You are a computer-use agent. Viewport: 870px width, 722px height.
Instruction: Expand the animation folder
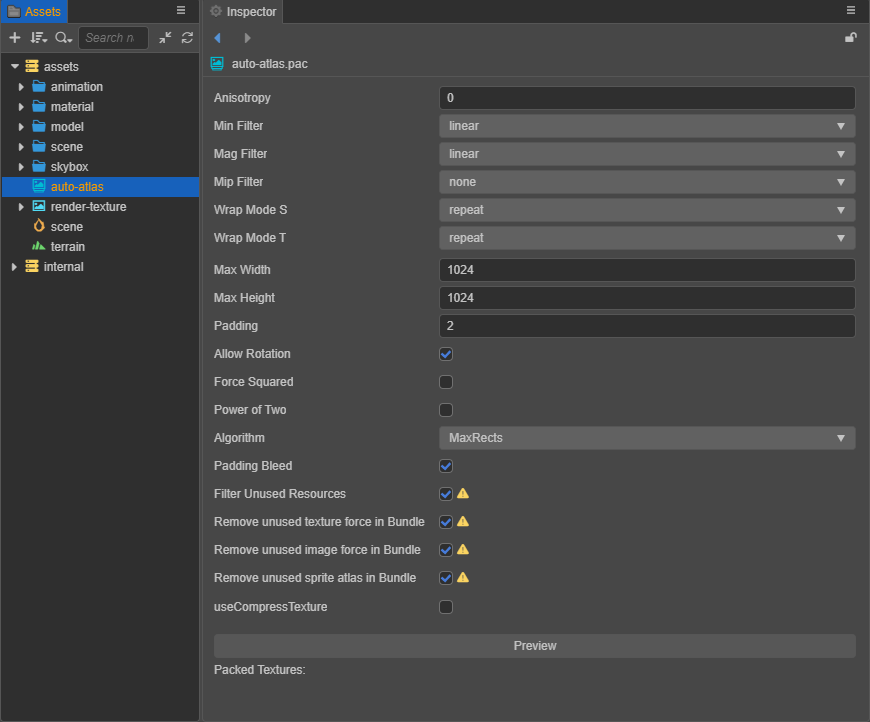[21, 87]
